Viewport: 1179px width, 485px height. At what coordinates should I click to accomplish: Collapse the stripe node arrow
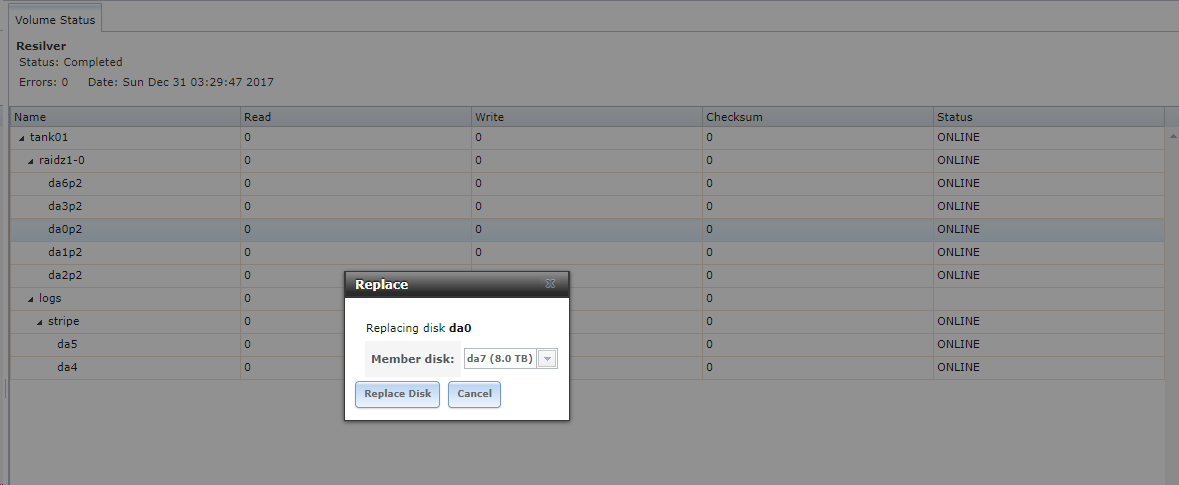point(40,322)
